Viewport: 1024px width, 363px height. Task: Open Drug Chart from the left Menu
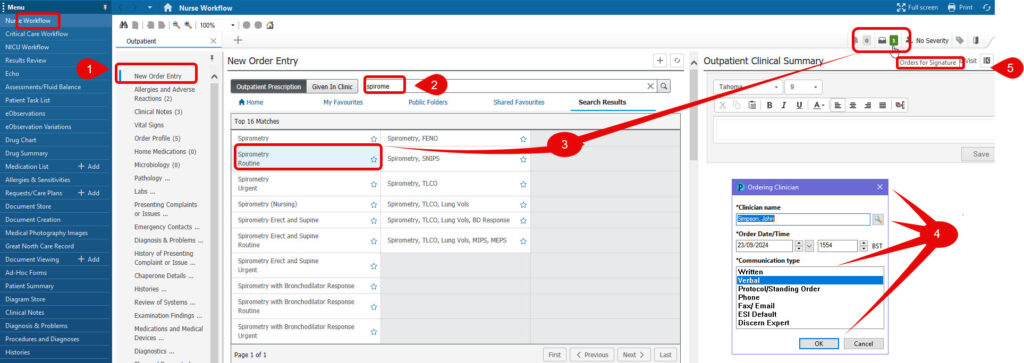pos(21,140)
